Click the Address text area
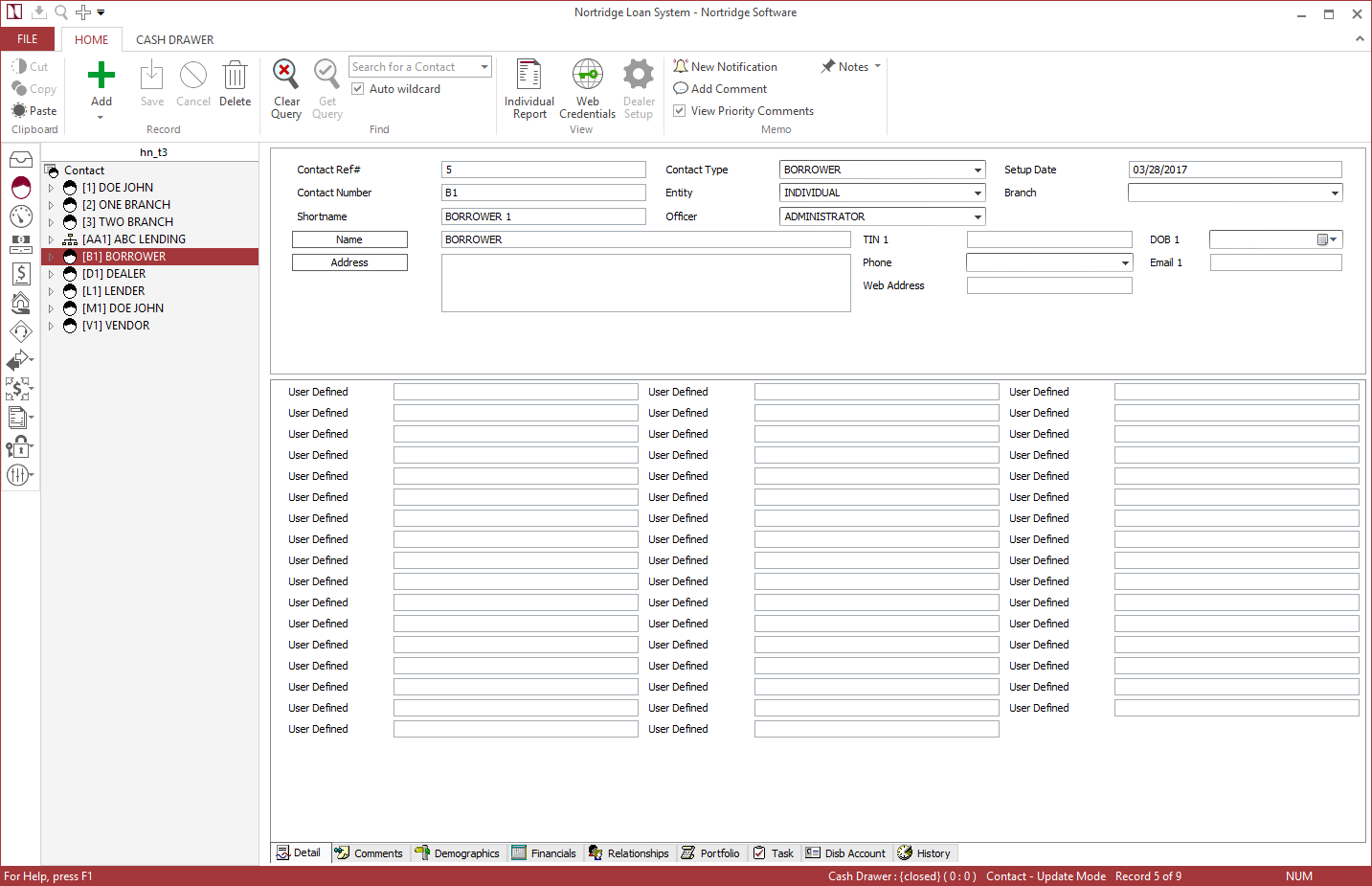Viewport: 1372px width, 886px height. 646,283
